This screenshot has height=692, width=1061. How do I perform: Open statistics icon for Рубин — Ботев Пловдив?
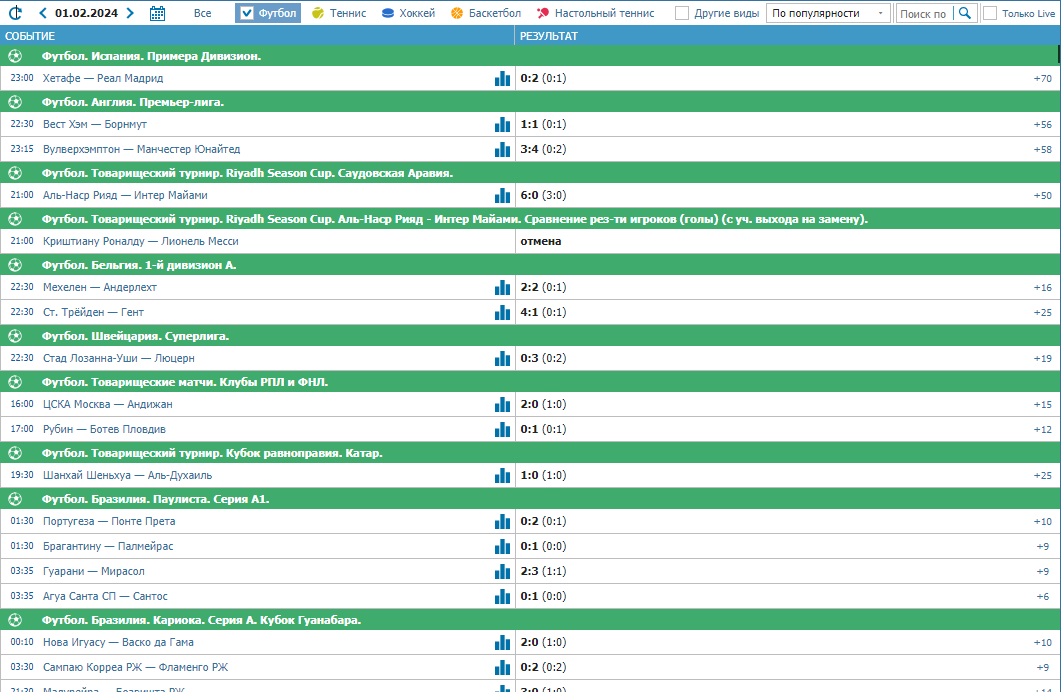click(502, 430)
